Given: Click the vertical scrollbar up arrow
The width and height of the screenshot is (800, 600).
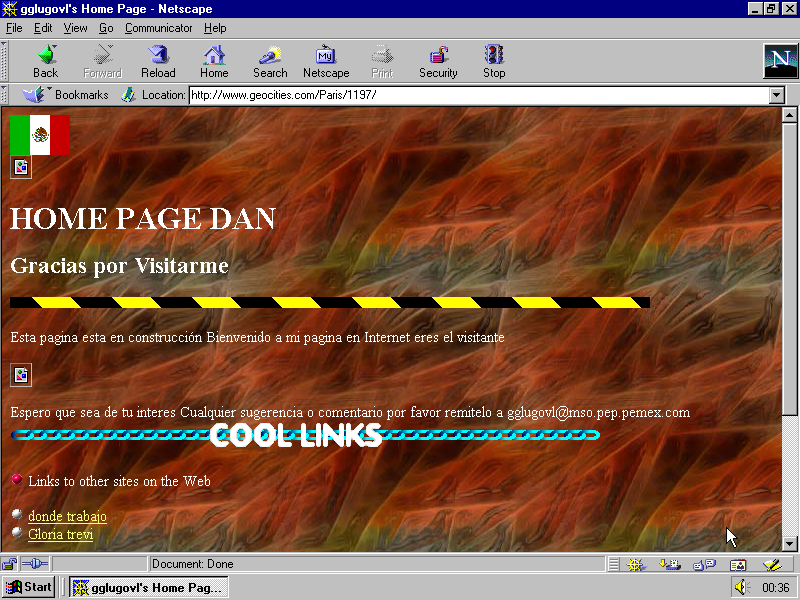Looking at the screenshot, I should click(x=789, y=115).
